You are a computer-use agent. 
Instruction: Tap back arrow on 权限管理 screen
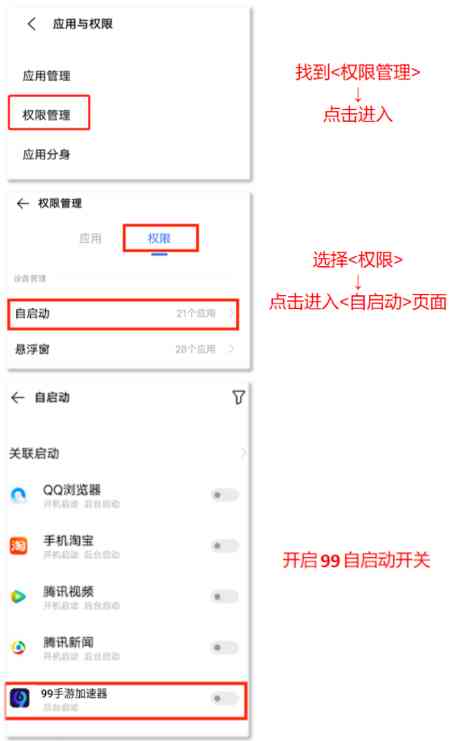pos(23,204)
